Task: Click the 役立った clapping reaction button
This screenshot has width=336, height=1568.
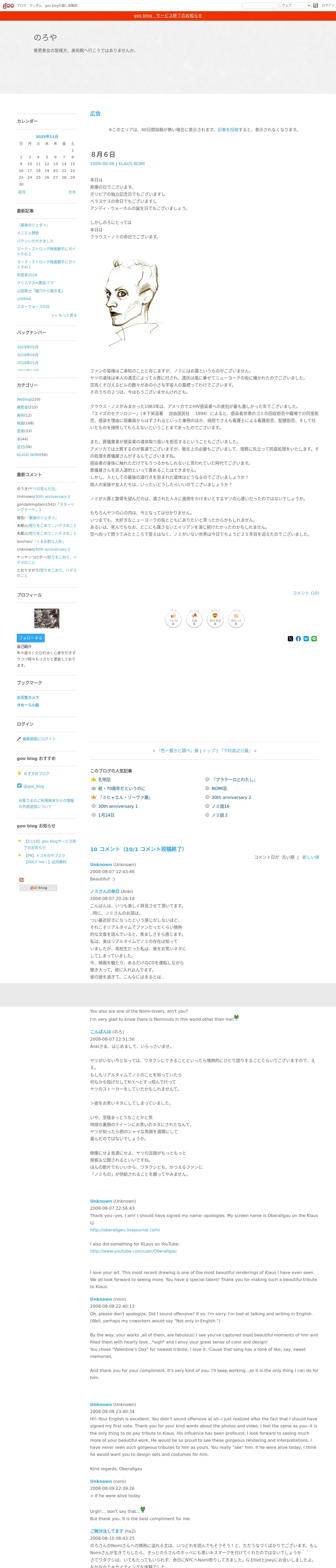Action: [236, 619]
